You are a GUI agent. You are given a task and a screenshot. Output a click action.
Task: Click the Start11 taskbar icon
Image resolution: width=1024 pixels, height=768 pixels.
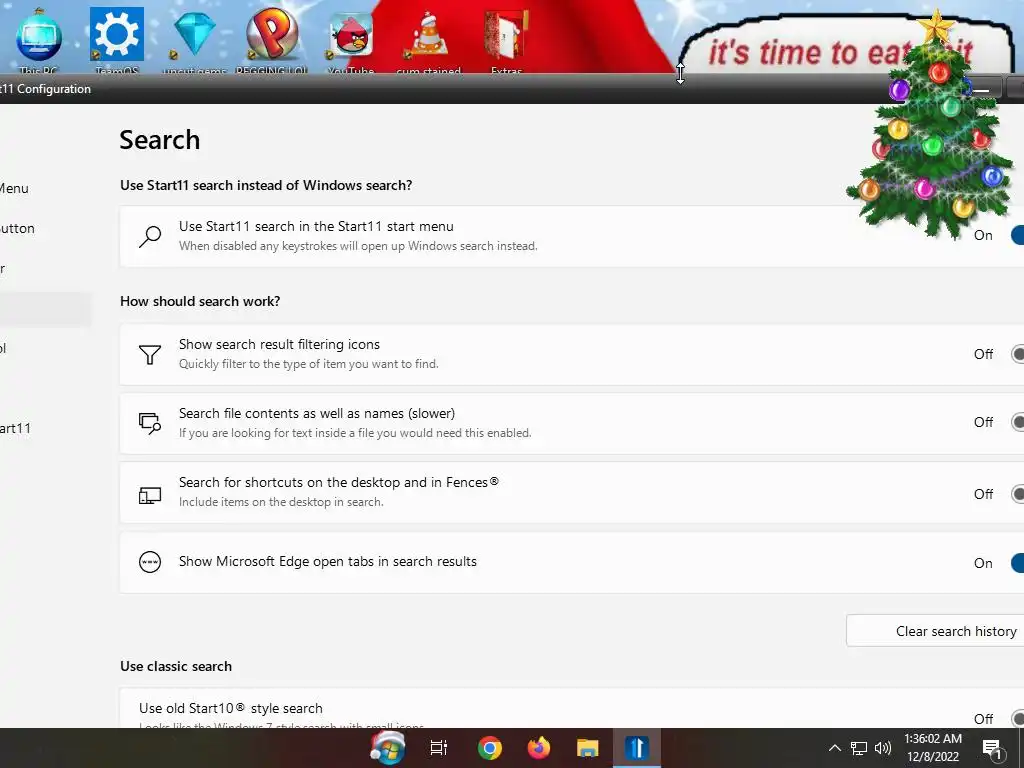click(637, 748)
